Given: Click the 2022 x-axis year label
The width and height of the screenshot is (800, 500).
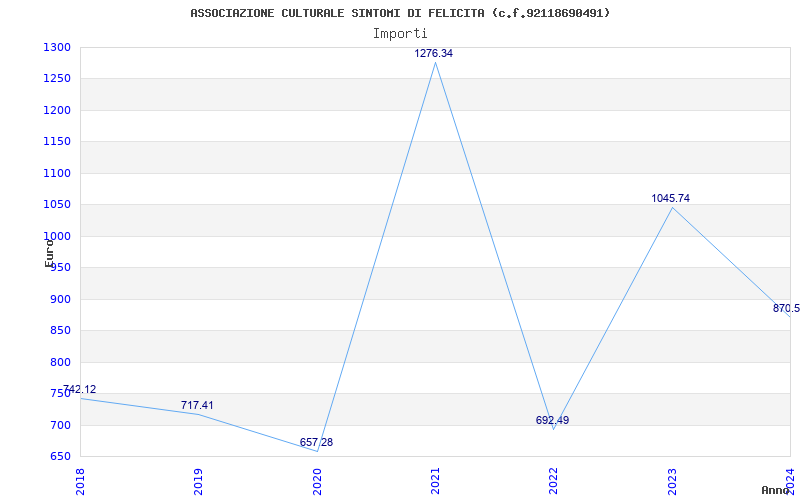Looking at the screenshot, I should pyautogui.click(x=554, y=481).
